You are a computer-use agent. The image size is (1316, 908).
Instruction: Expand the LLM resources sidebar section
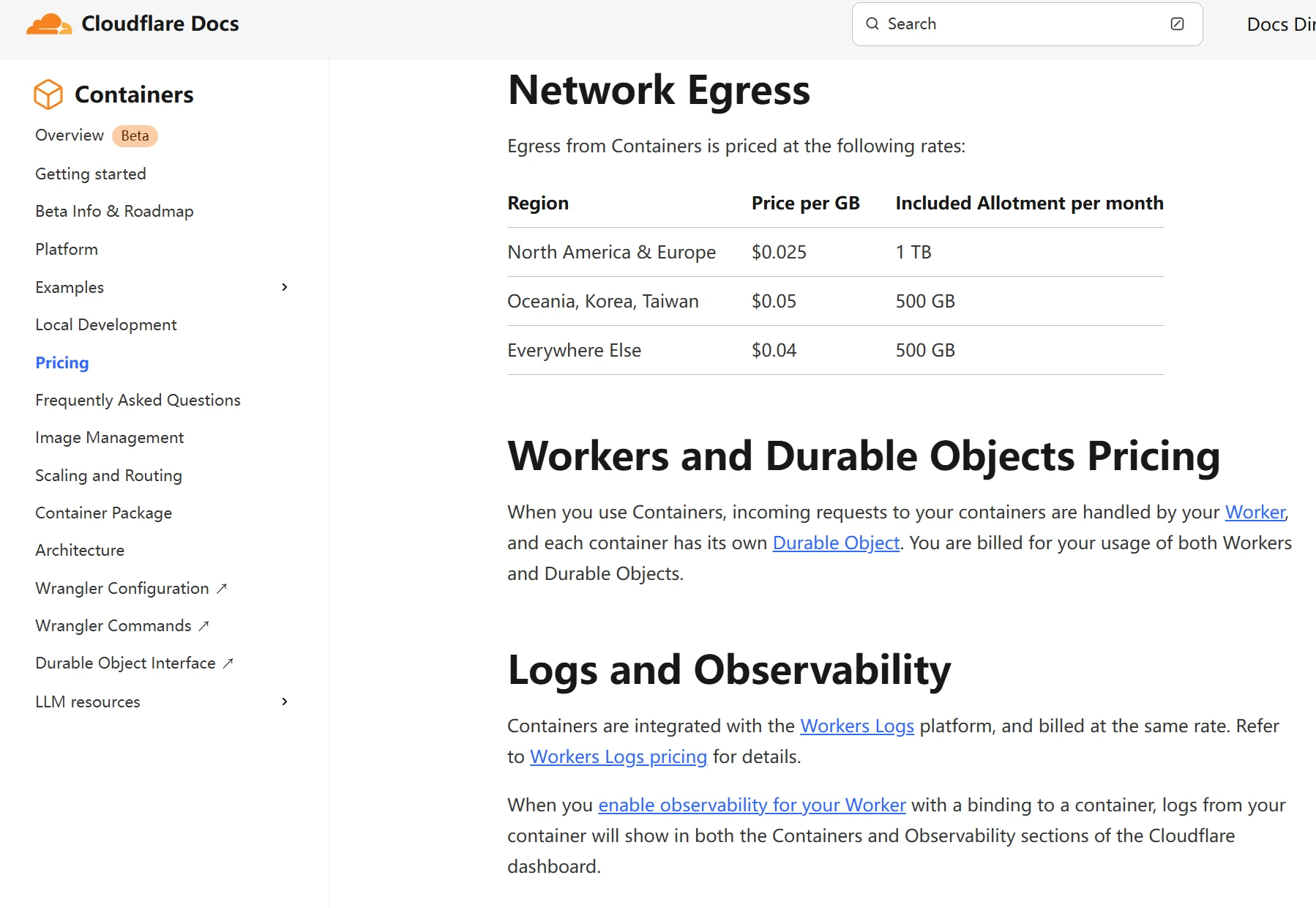tap(285, 702)
